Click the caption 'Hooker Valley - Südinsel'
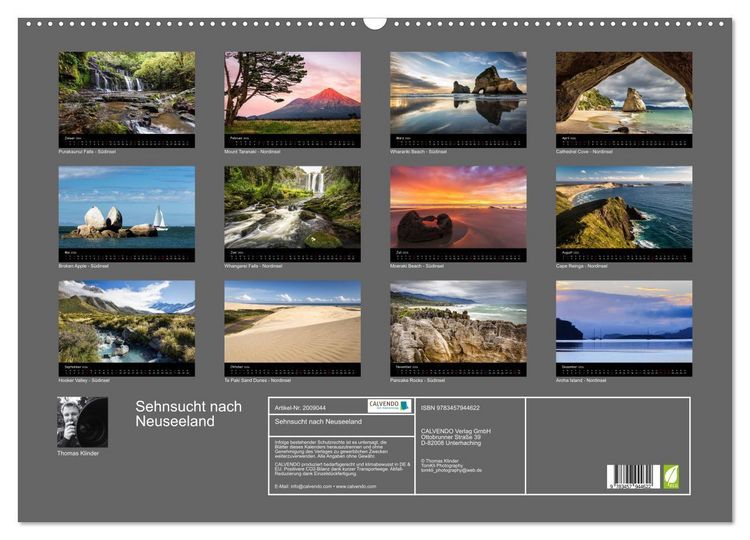 point(84,380)
